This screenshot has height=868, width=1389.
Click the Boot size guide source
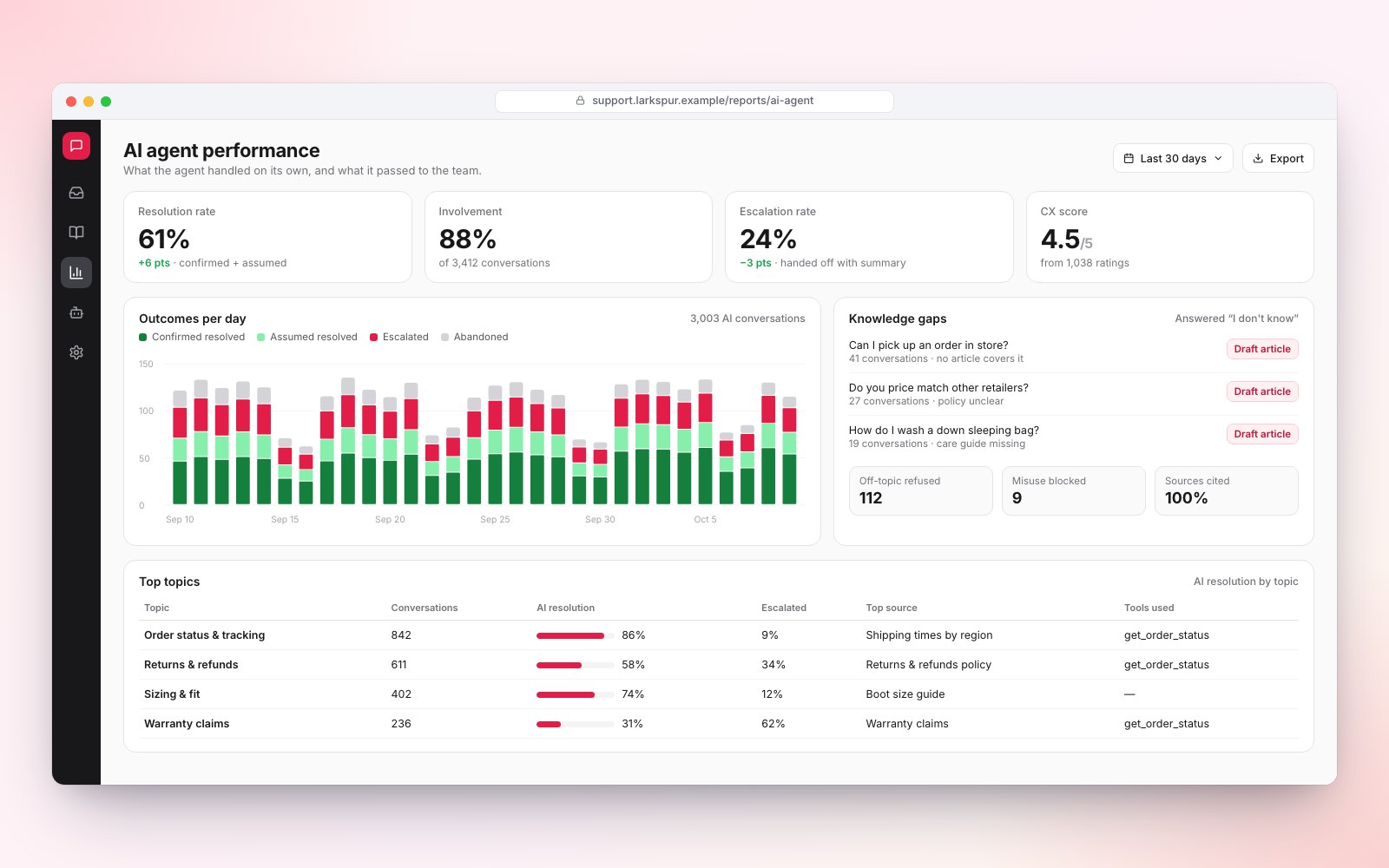(x=905, y=694)
